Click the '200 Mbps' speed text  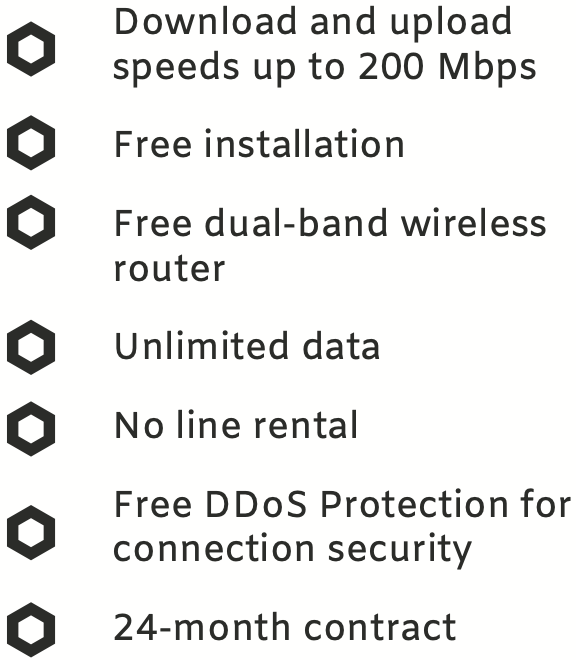[x=447, y=67]
